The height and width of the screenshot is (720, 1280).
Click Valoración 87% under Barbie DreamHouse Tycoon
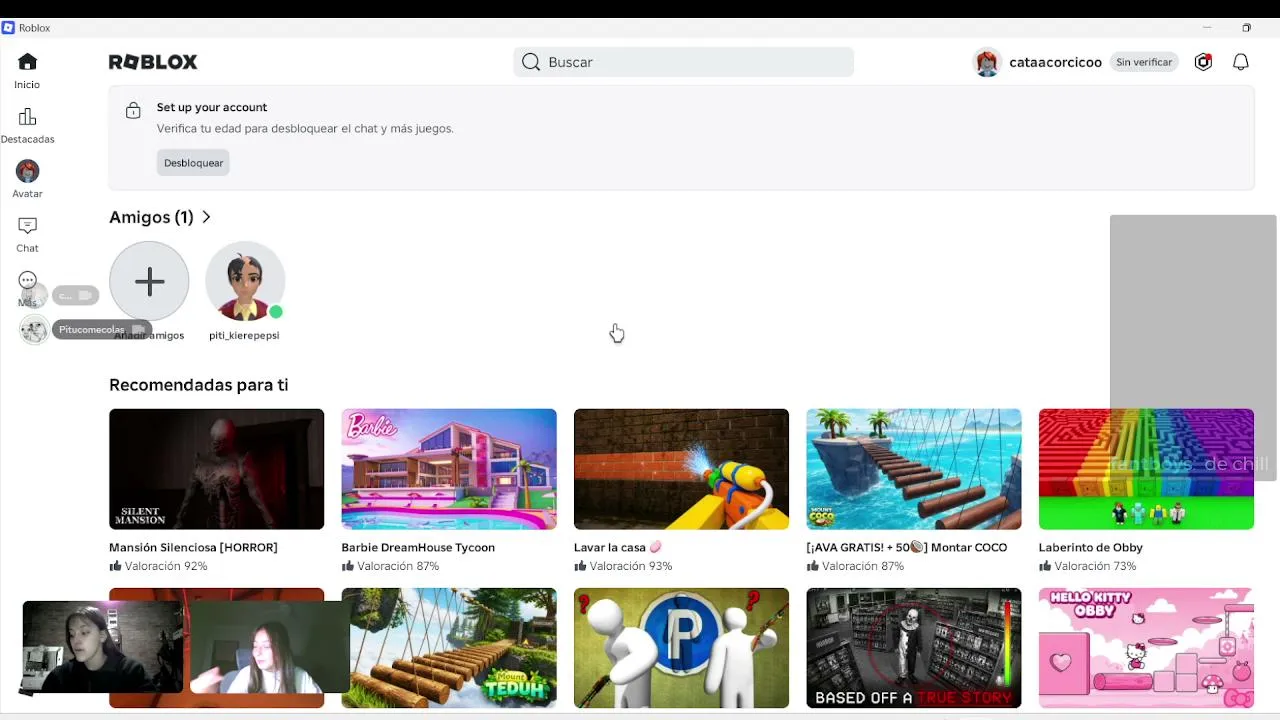(391, 566)
